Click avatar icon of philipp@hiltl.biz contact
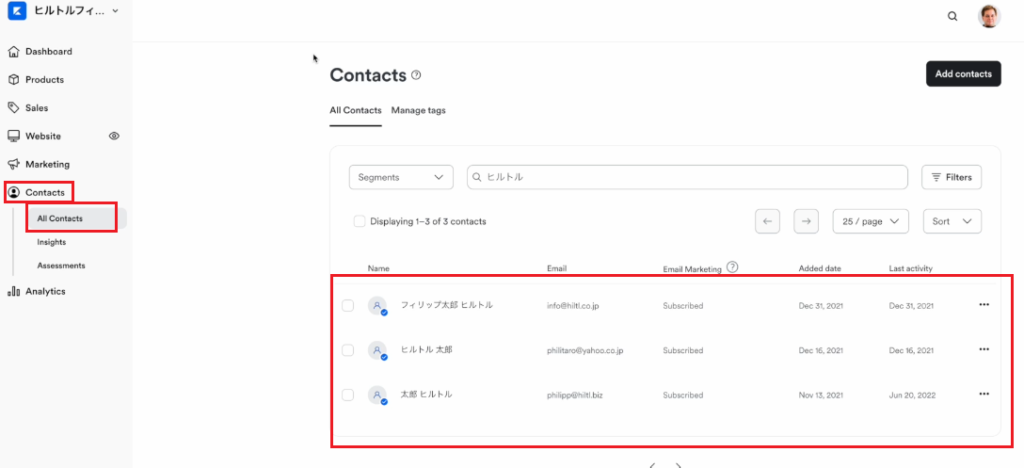Viewport: 1024px width, 468px height. click(377, 395)
